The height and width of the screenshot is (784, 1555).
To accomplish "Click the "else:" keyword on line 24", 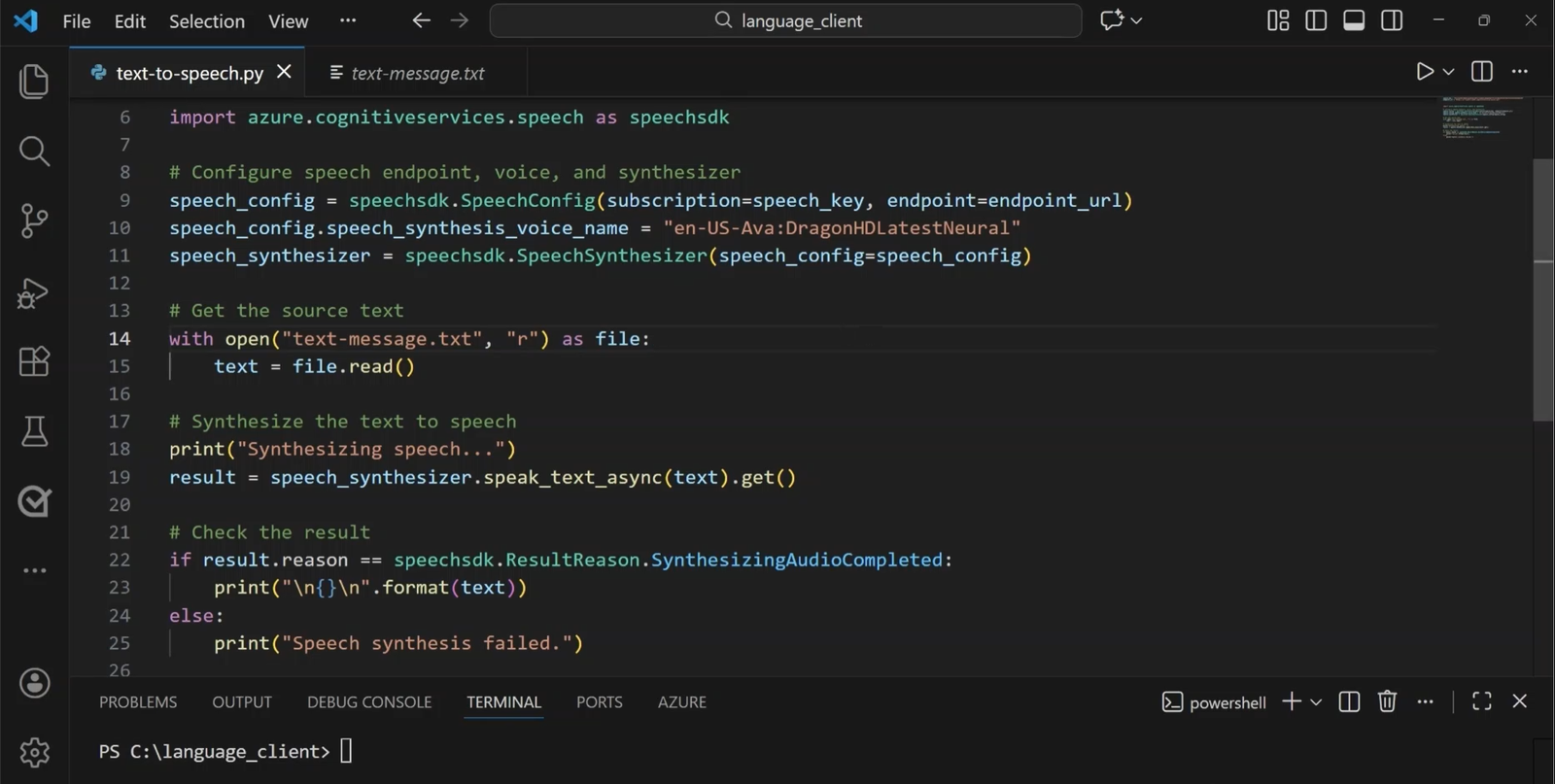I will [x=196, y=616].
